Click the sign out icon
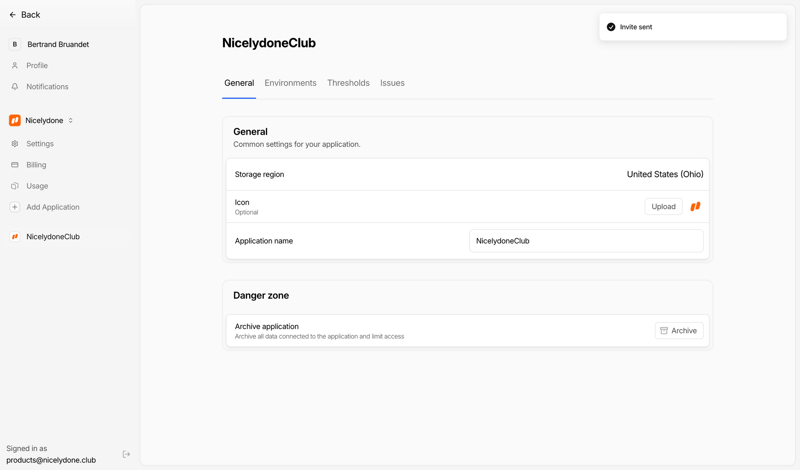The width and height of the screenshot is (800, 470). (127, 454)
